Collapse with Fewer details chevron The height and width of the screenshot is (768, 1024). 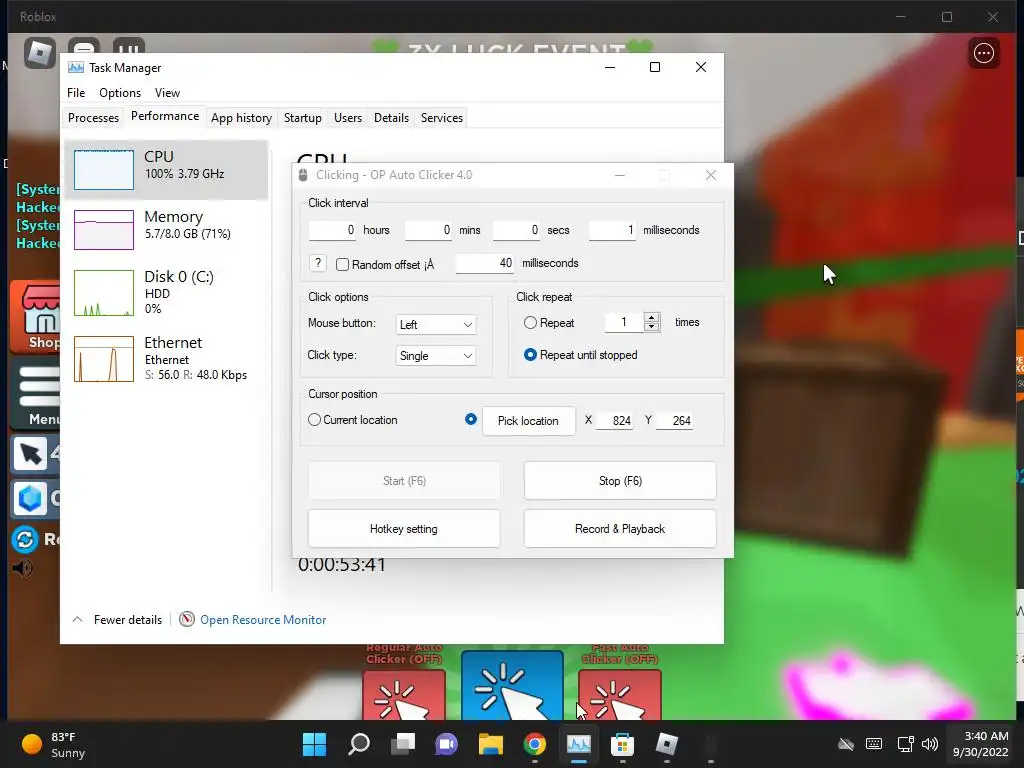tap(77, 619)
